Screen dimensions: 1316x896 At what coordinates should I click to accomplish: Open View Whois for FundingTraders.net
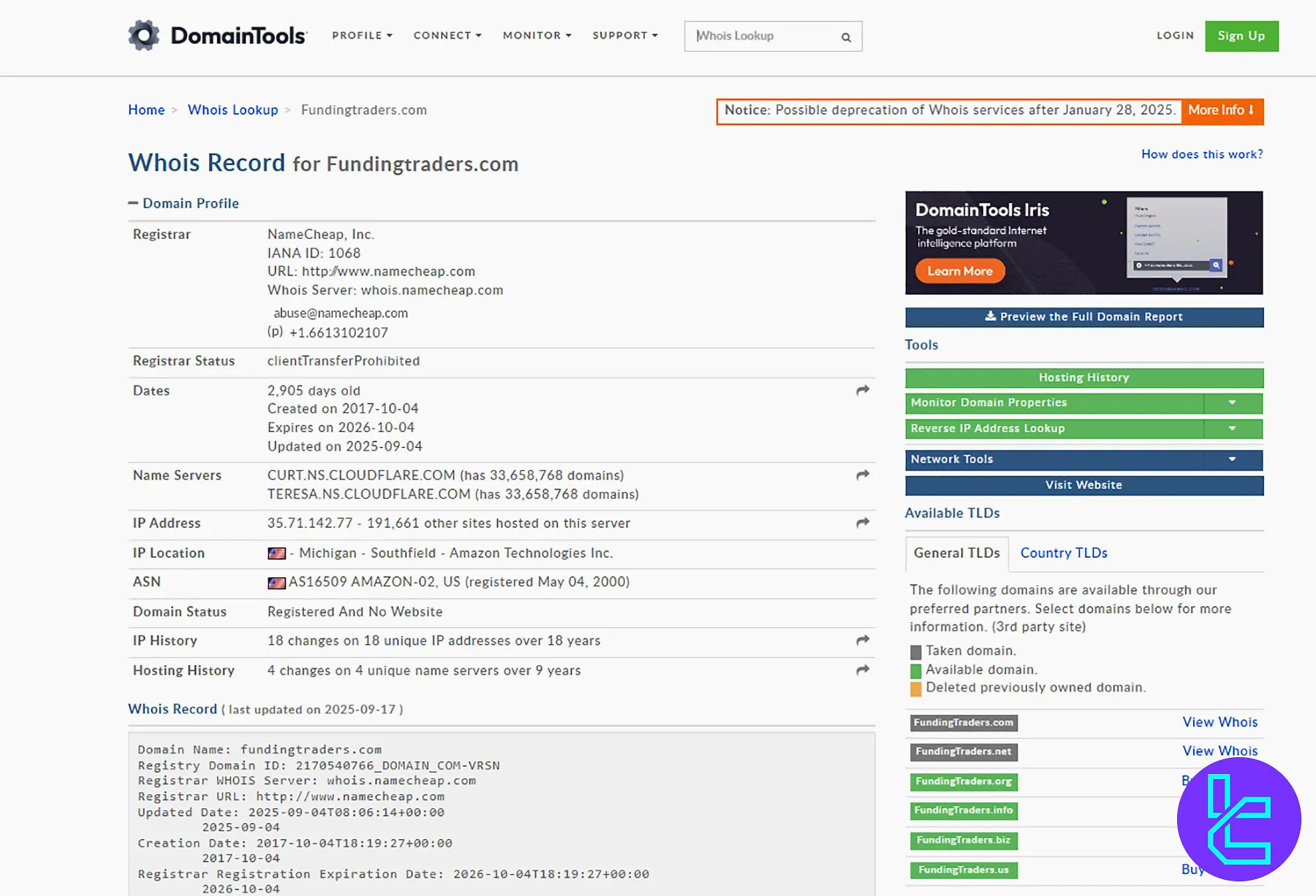click(1219, 751)
